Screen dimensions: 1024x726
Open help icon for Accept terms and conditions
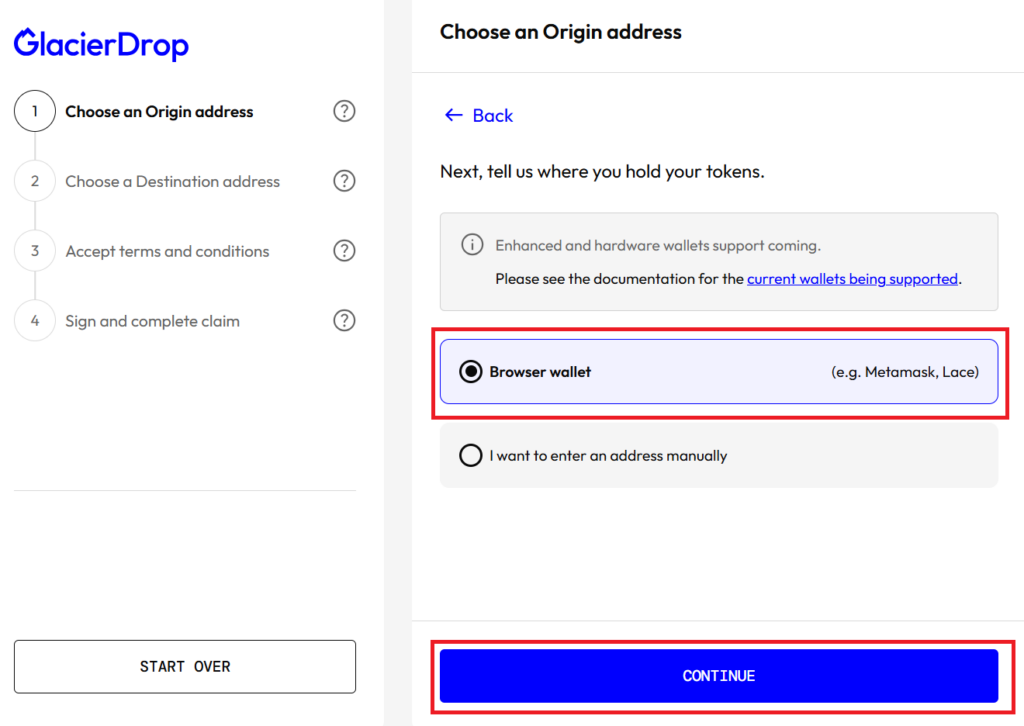(x=344, y=251)
